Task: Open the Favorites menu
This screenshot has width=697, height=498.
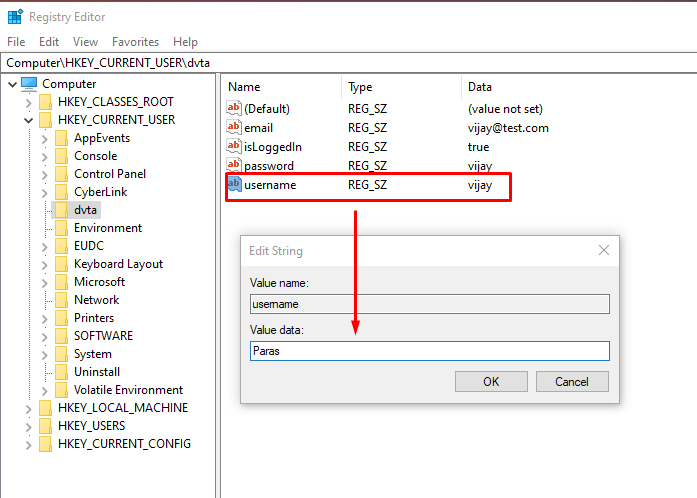Action: coord(136,42)
